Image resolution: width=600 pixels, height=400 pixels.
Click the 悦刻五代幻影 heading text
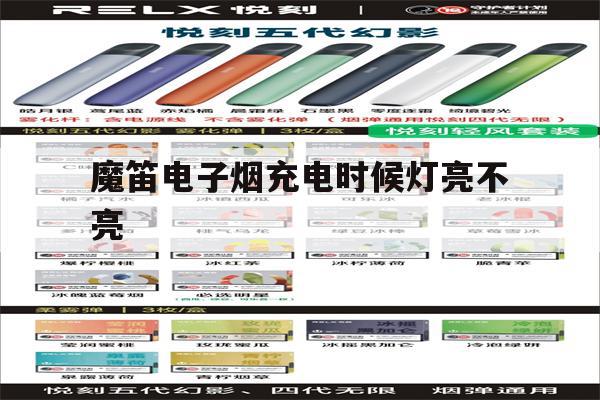coord(300,33)
